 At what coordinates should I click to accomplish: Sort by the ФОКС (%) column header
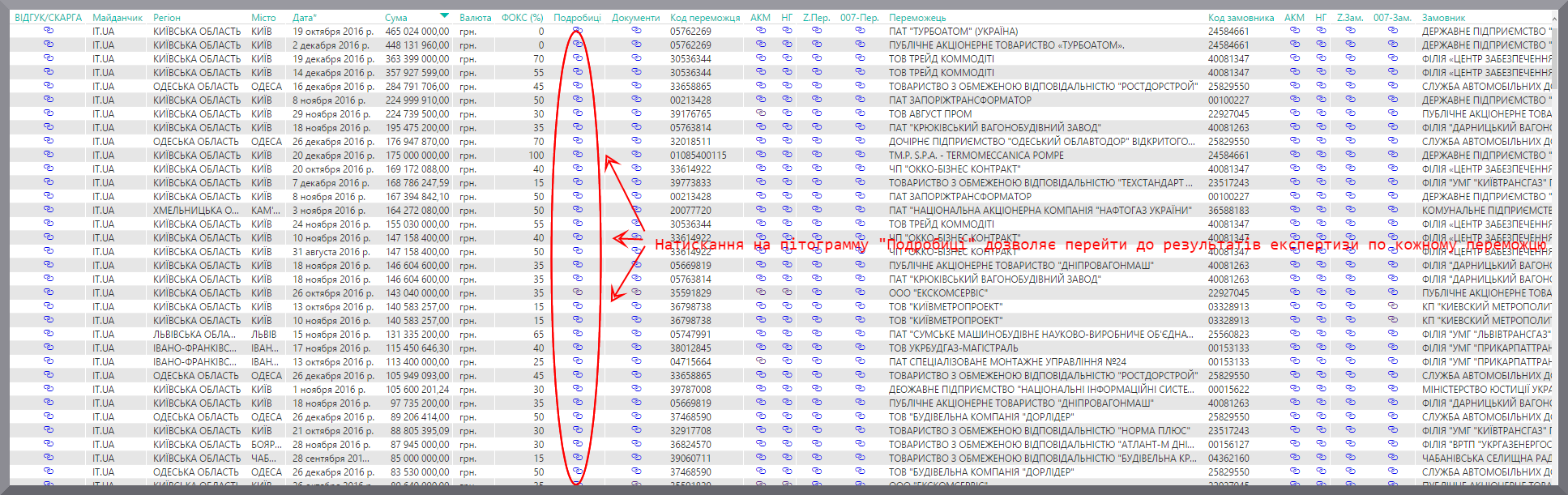(523, 17)
